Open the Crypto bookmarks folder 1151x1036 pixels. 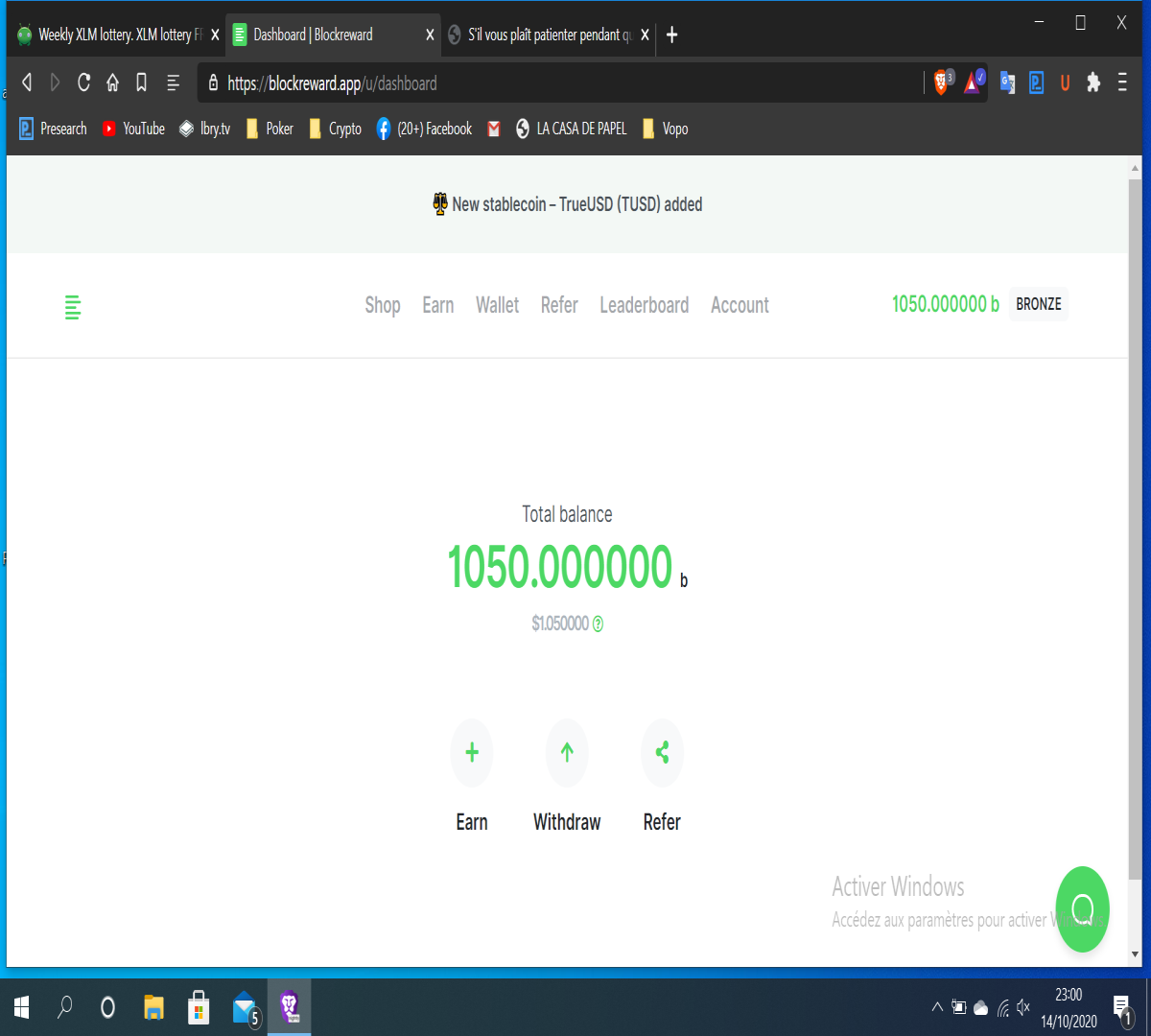click(335, 129)
